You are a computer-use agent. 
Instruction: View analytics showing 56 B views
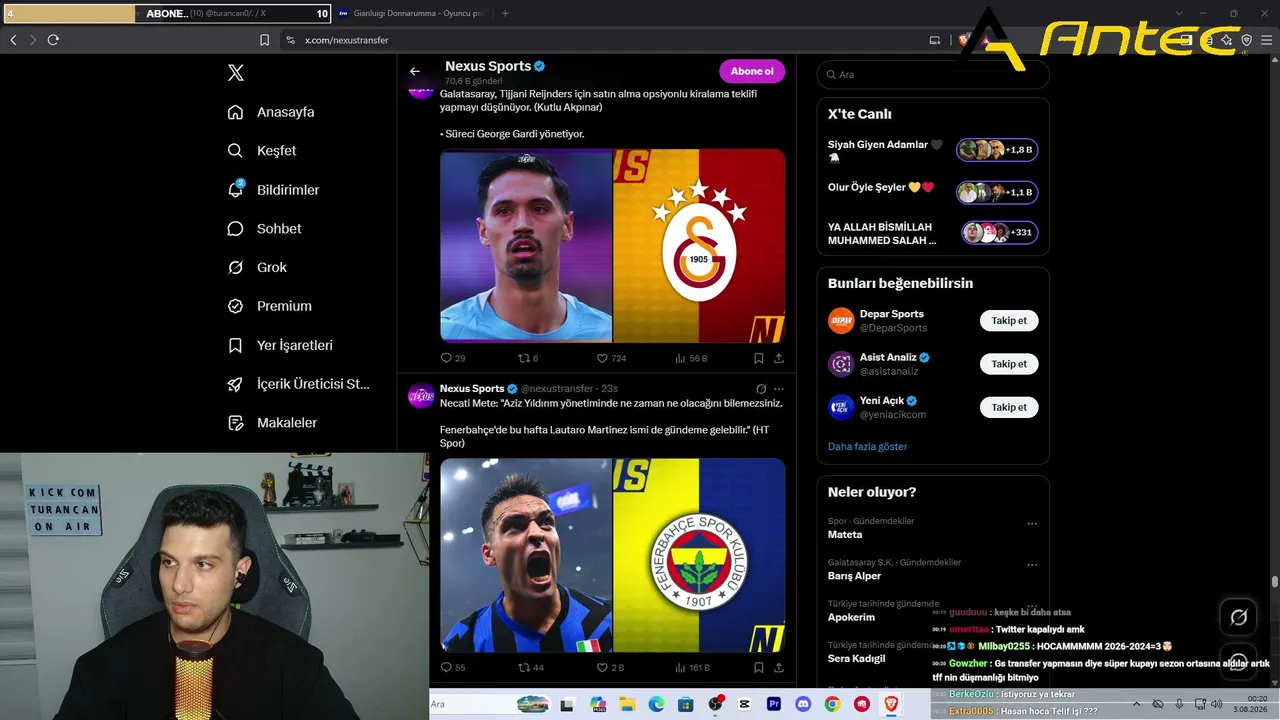click(691, 358)
